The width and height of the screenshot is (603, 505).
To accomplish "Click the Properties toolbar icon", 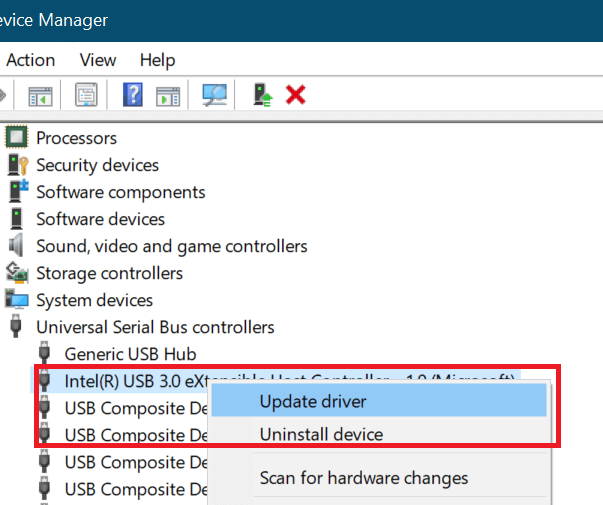I will tap(86, 94).
